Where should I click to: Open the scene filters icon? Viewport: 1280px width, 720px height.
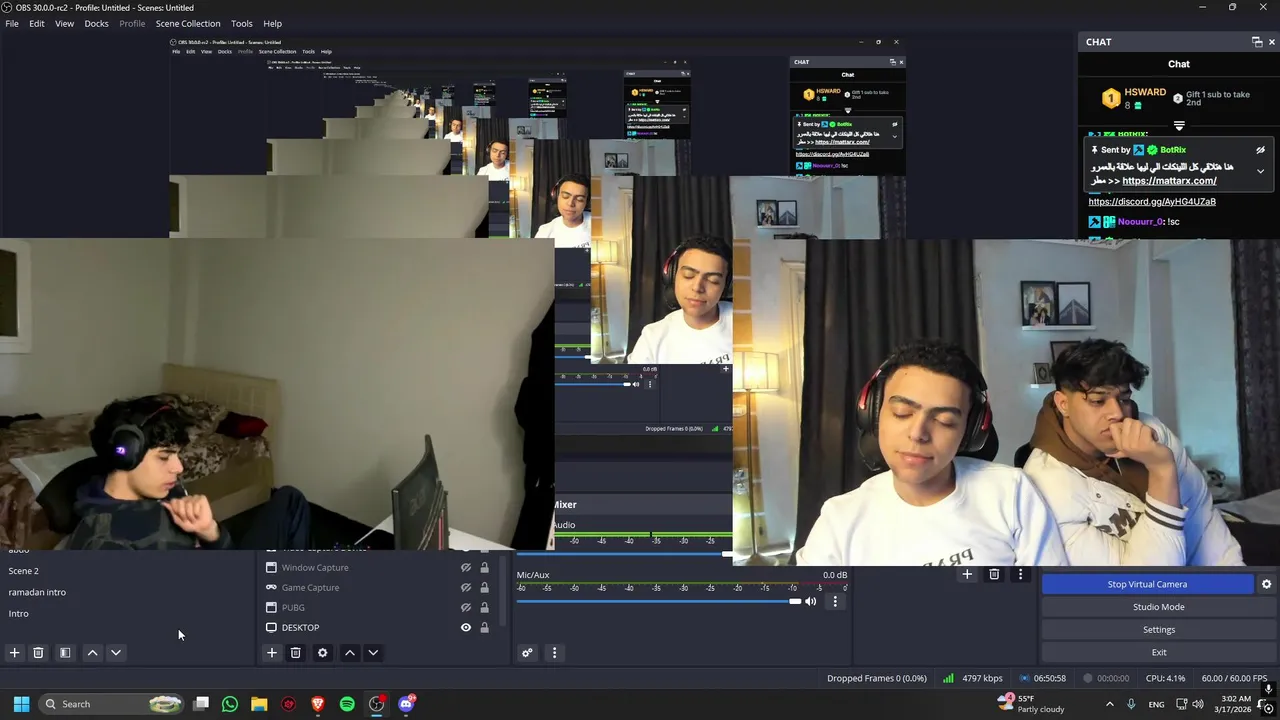point(65,653)
